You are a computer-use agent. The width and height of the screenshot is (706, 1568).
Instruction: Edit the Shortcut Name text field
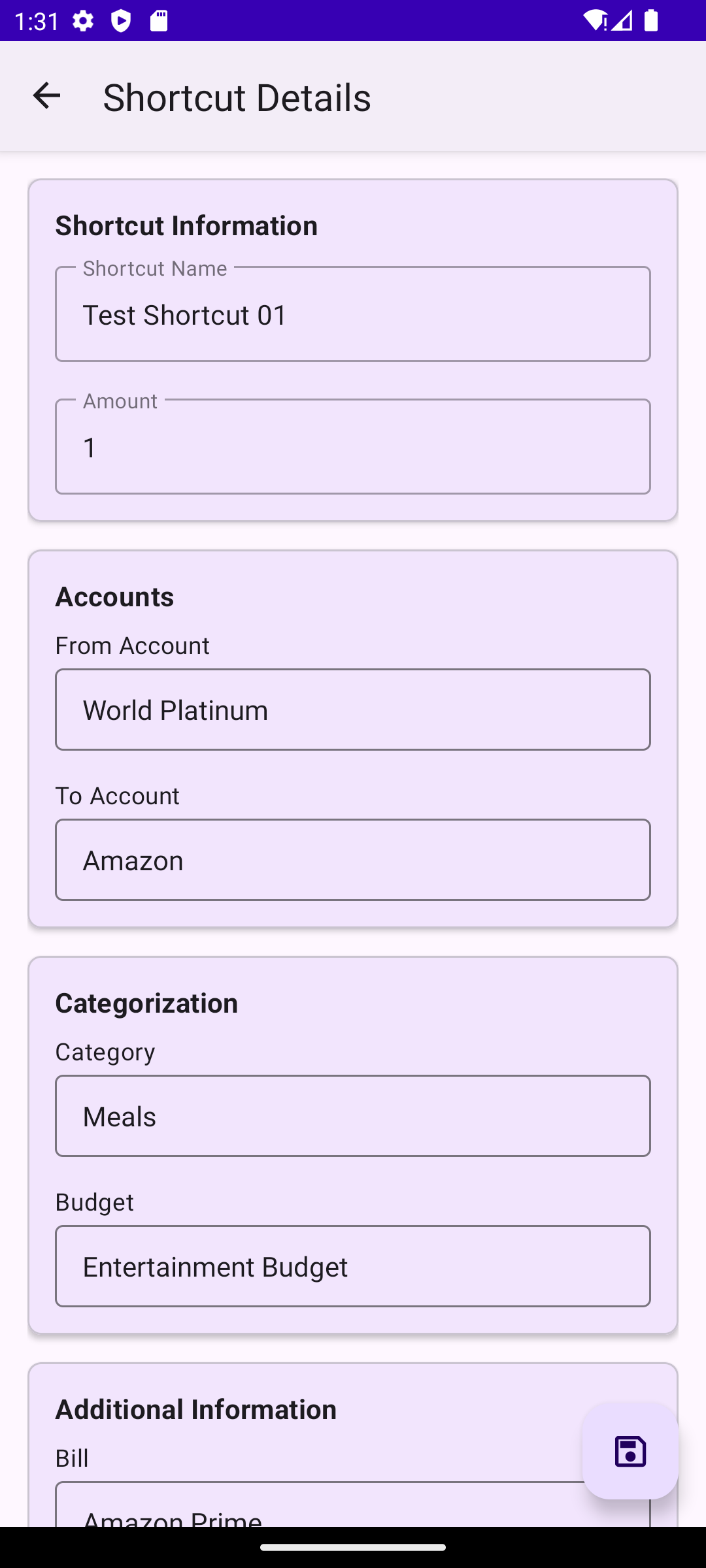click(353, 314)
